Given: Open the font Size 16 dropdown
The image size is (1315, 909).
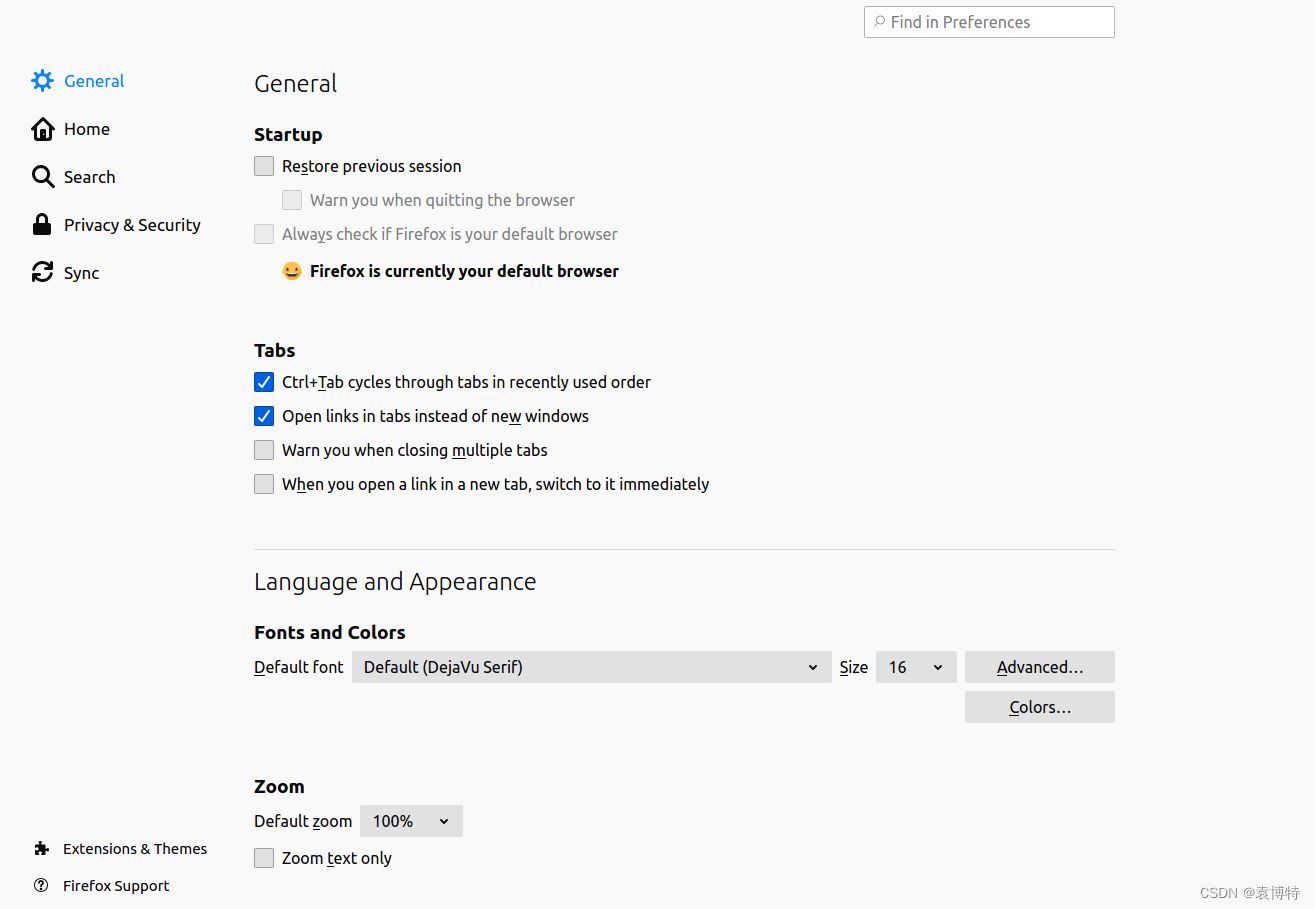Looking at the screenshot, I should tap(916, 667).
